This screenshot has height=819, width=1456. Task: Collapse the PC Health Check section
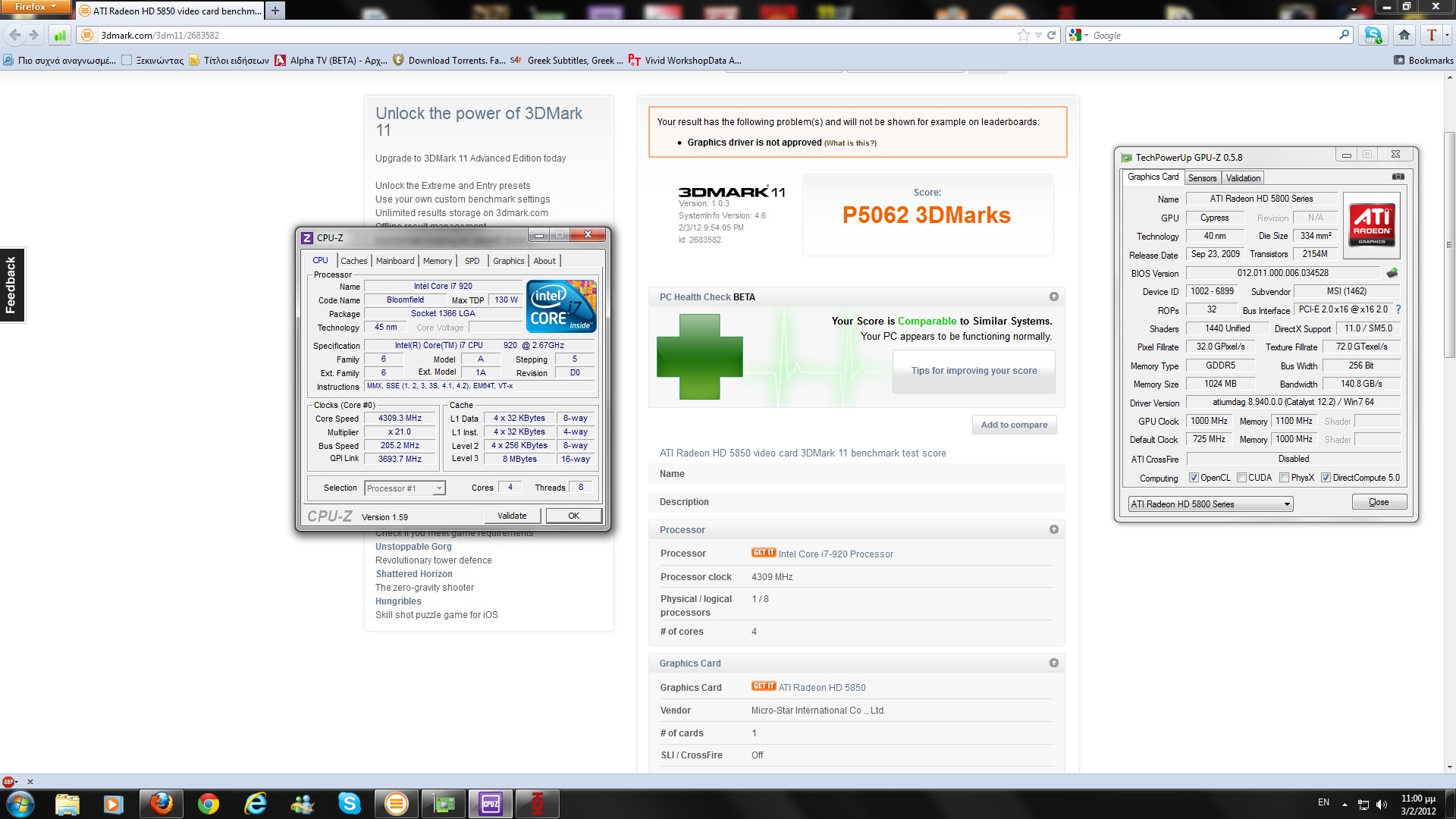click(1053, 297)
